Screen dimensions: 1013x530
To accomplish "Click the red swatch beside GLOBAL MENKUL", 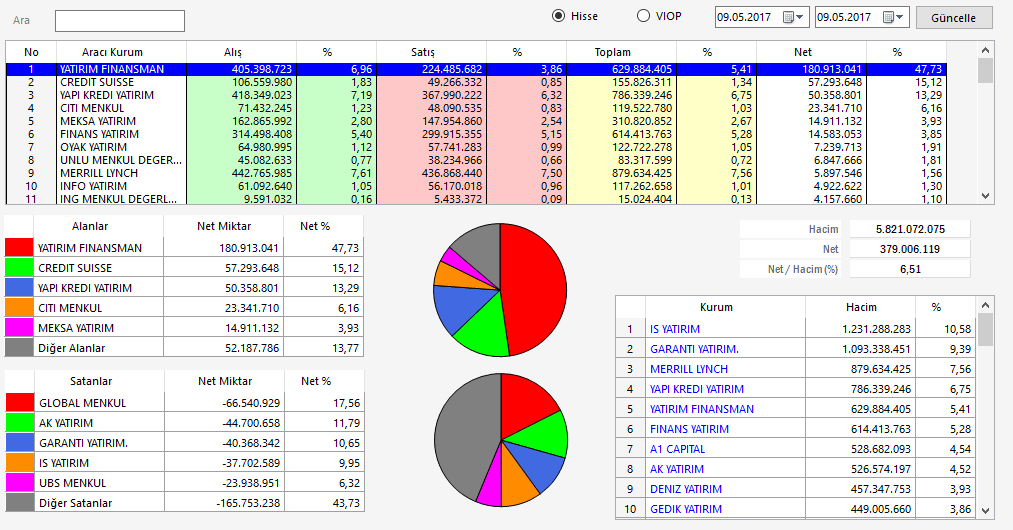I will click(x=19, y=403).
